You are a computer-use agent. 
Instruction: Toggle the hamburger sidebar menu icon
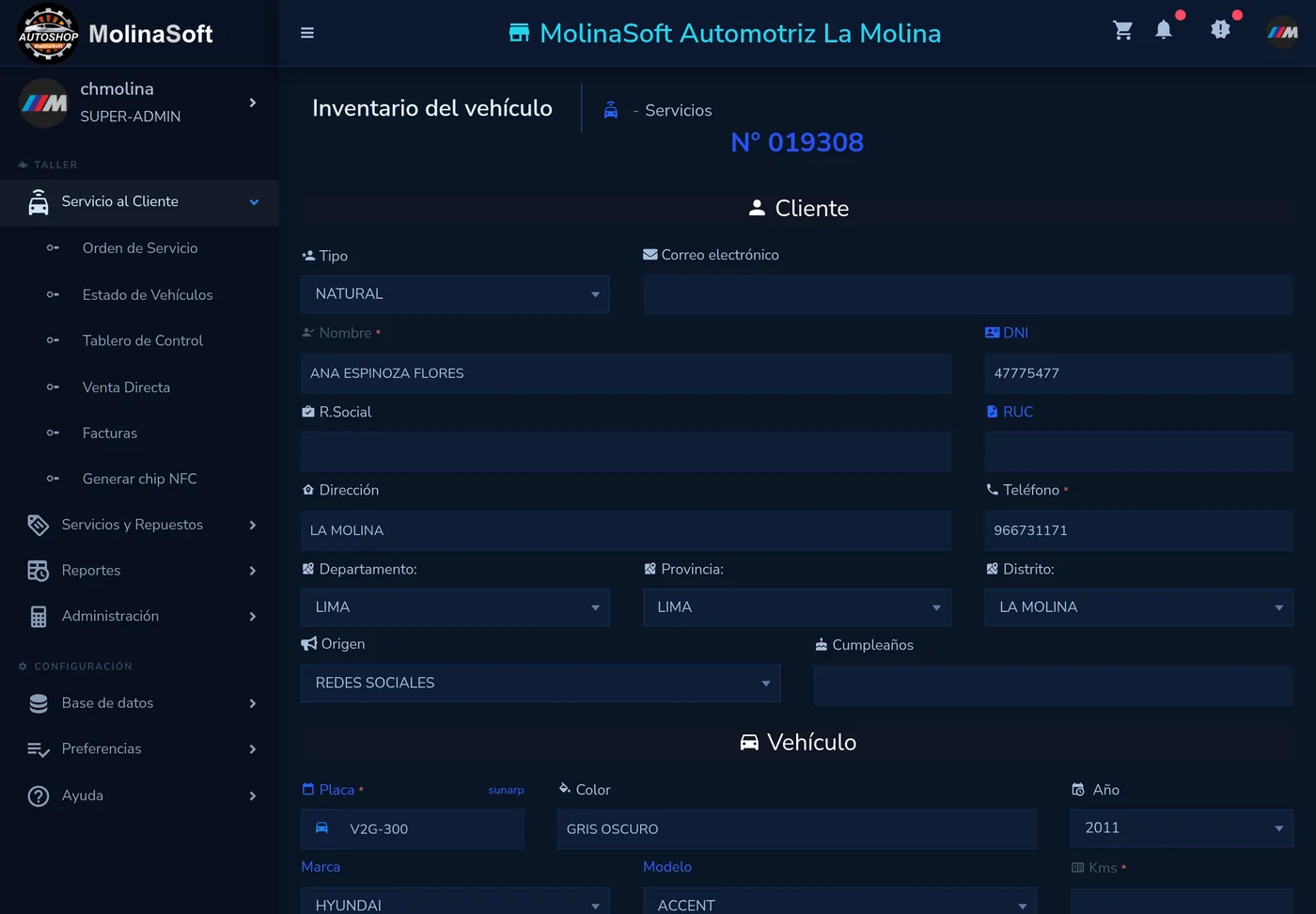[307, 33]
